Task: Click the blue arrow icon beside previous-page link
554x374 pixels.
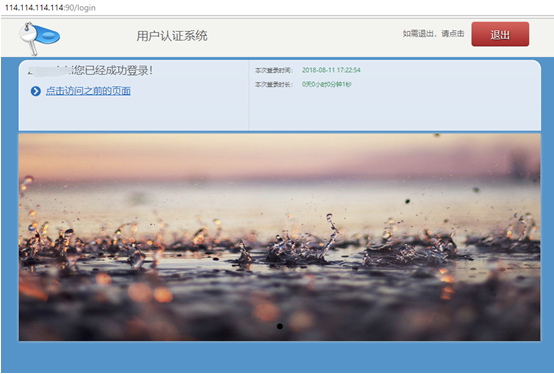Action: (36, 91)
